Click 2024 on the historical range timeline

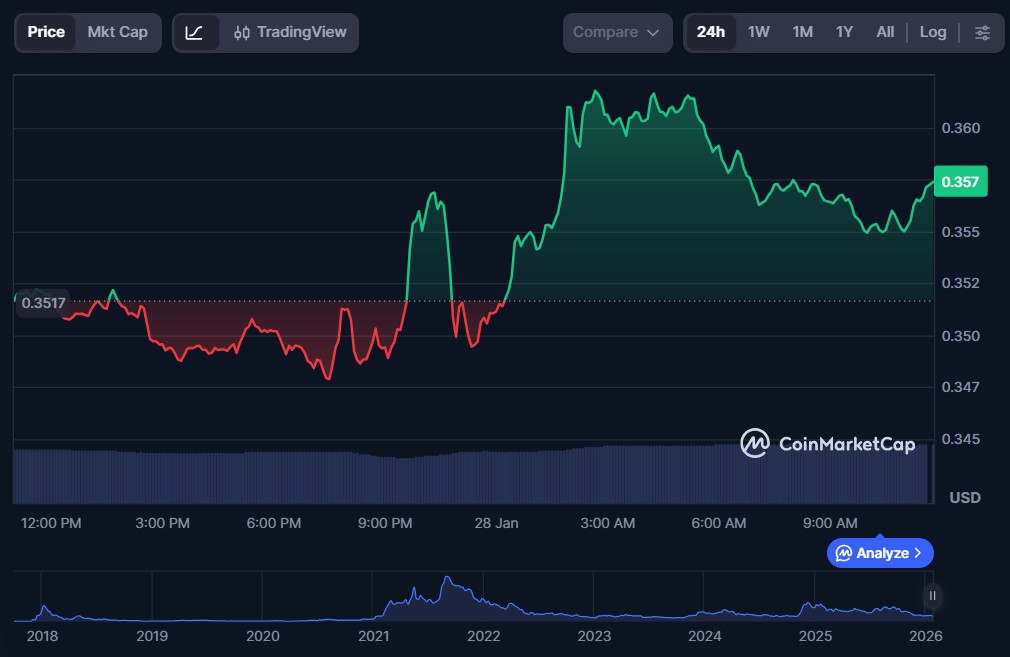[x=704, y=635]
